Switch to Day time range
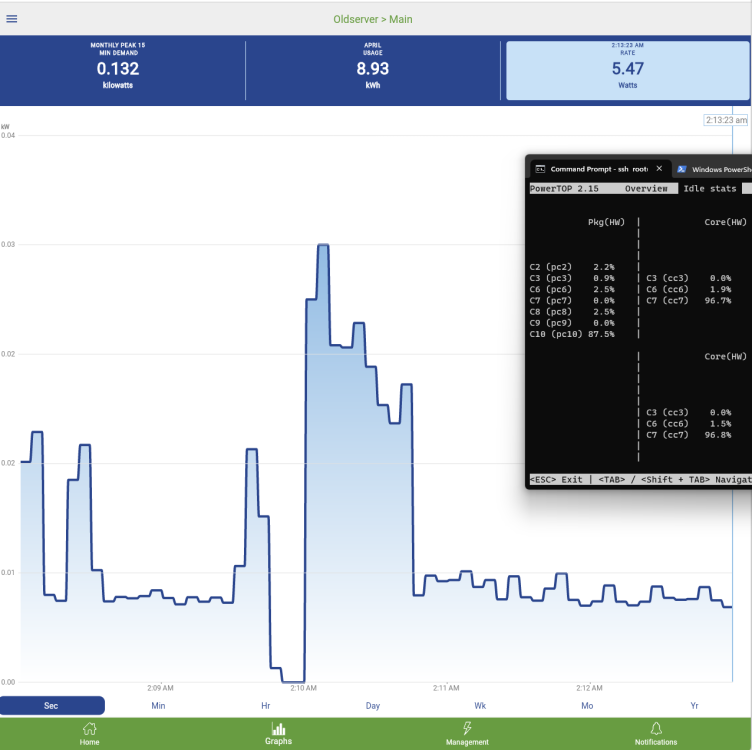Image resolution: width=752 pixels, height=750 pixels. 373,705
